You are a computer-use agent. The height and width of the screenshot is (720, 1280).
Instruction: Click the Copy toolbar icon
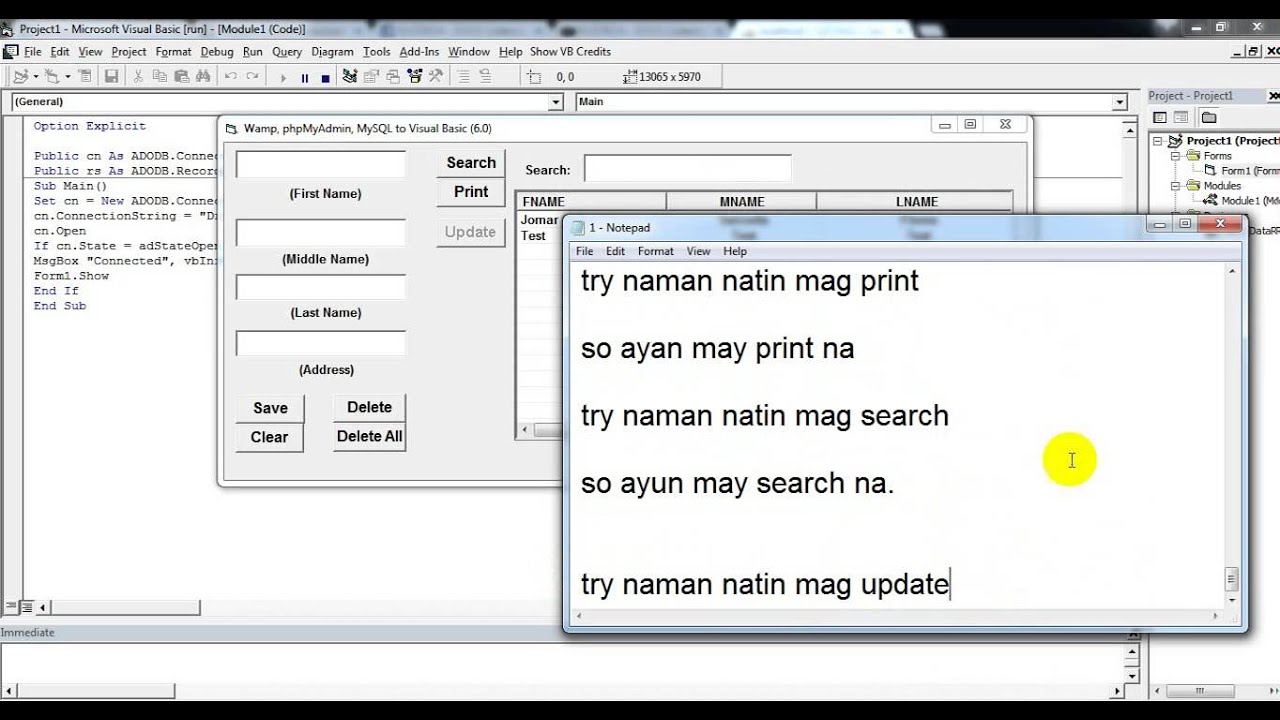pos(160,76)
